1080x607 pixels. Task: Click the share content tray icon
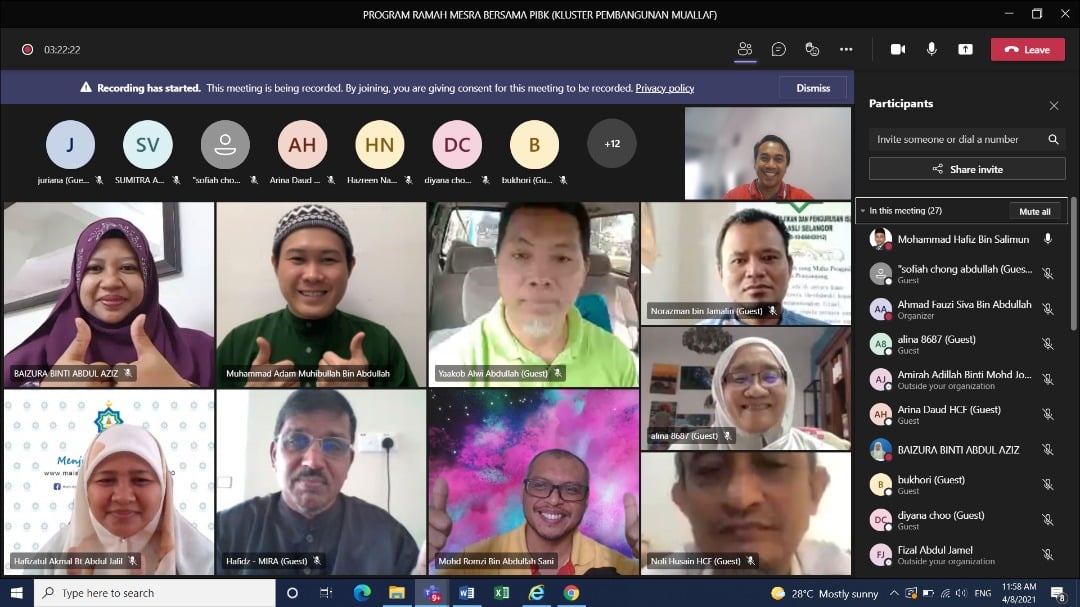click(x=965, y=49)
